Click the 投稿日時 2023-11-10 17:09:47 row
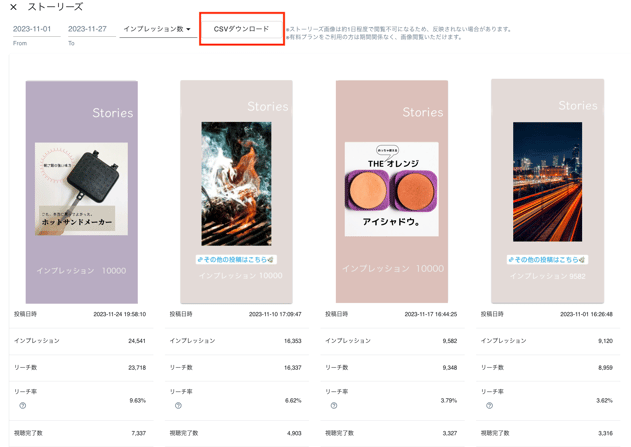 pyautogui.click(x=236, y=314)
